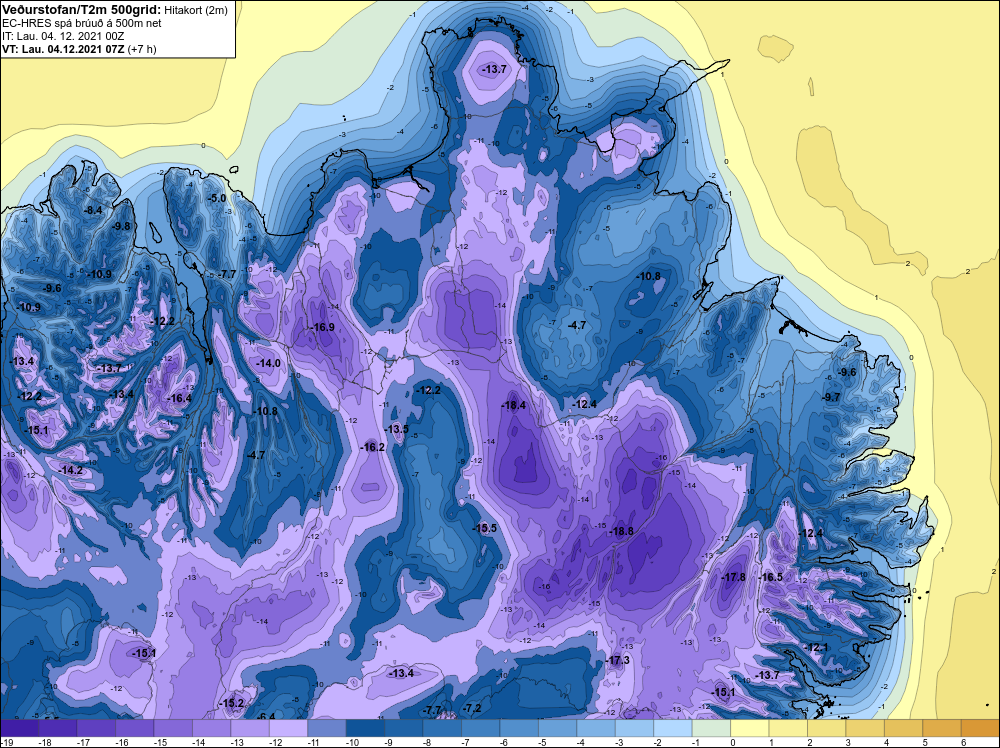
Task: Click the -9.8 temperature label on map
Action: [121, 226]
